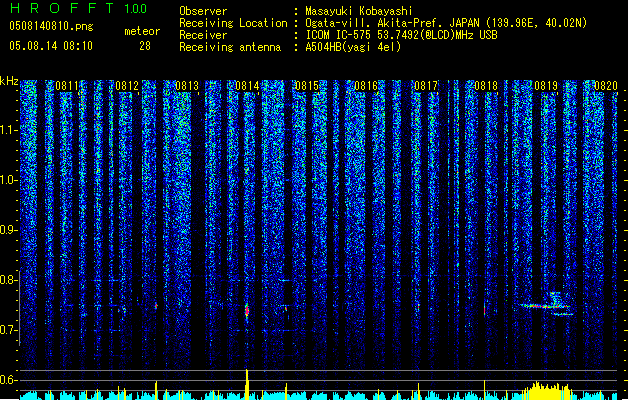Viewport: 629px width, 400px height.
Task: Click the strong meteor echo at 0814
Action: point(247,311)
